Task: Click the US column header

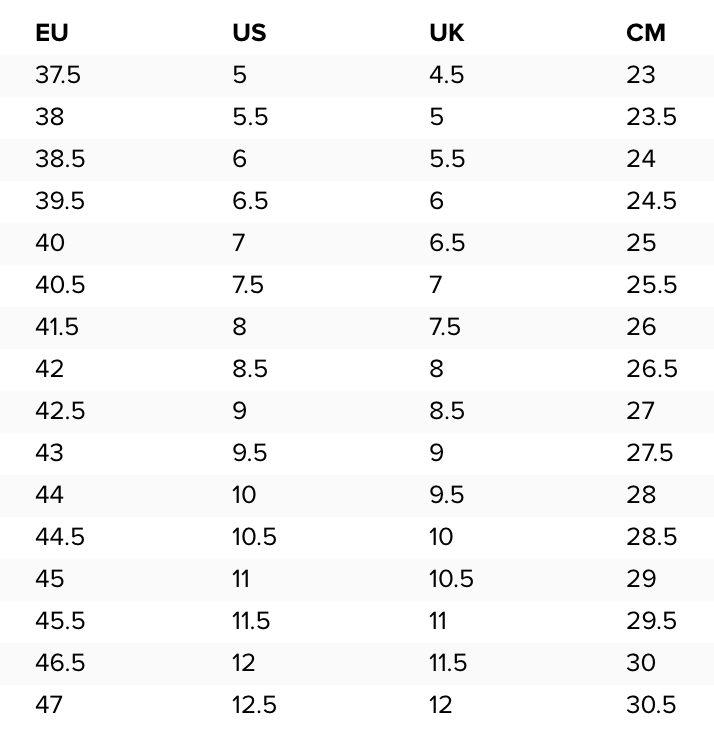Action: [x=249, y=33]
